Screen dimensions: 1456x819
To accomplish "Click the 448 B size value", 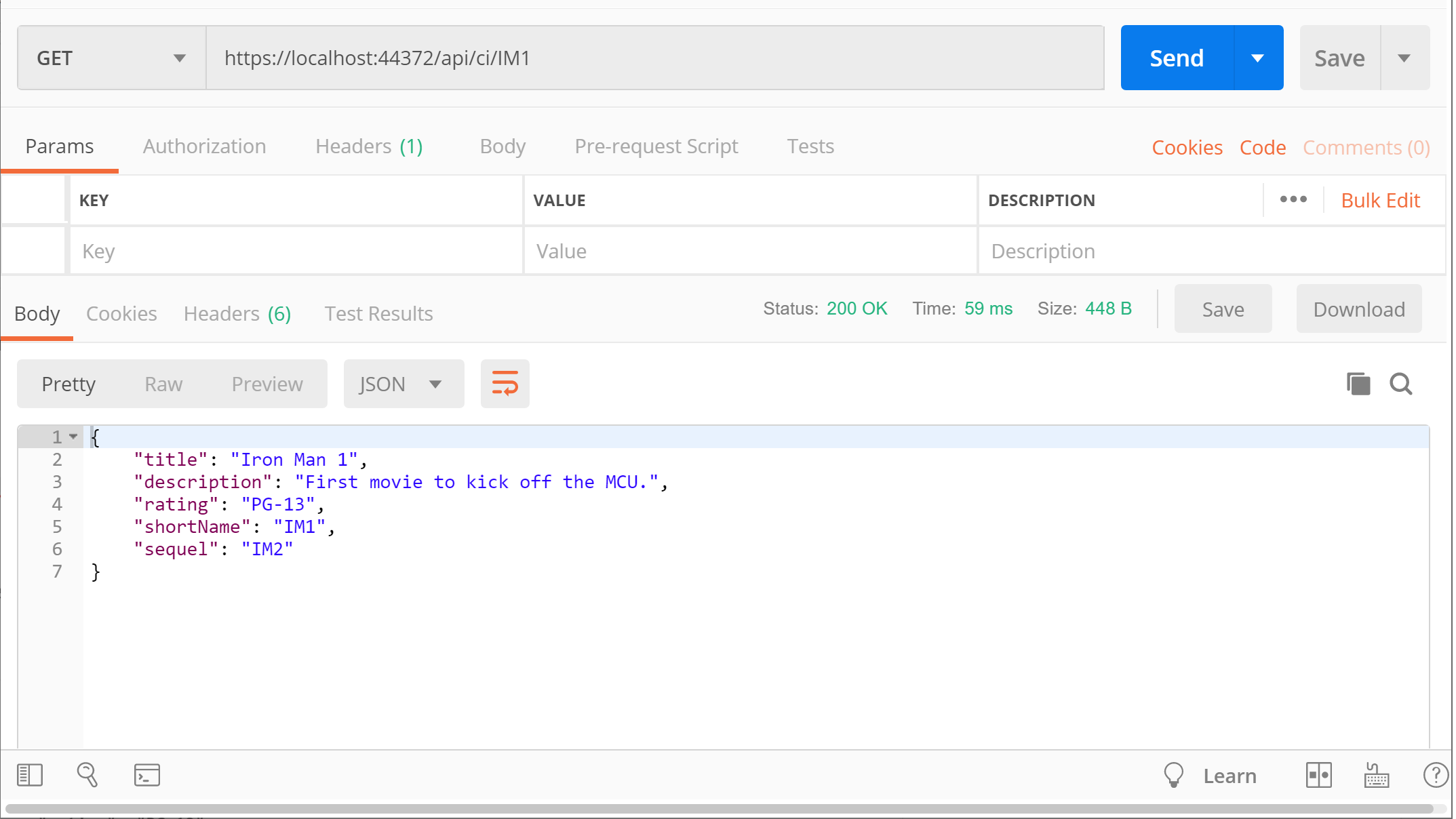I will pos(1108,308).
